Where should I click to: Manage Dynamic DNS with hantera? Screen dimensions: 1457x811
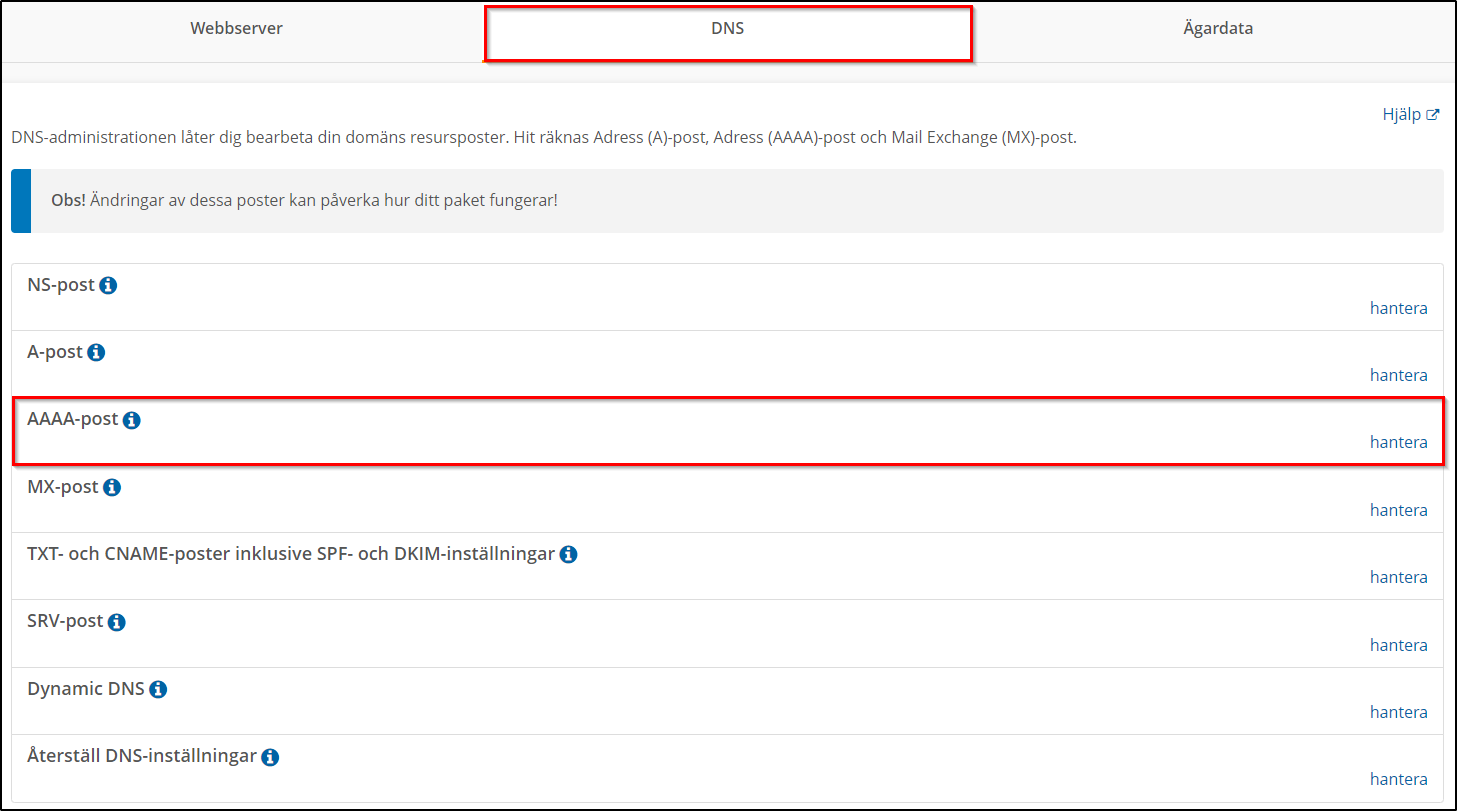click(1398, 712)
